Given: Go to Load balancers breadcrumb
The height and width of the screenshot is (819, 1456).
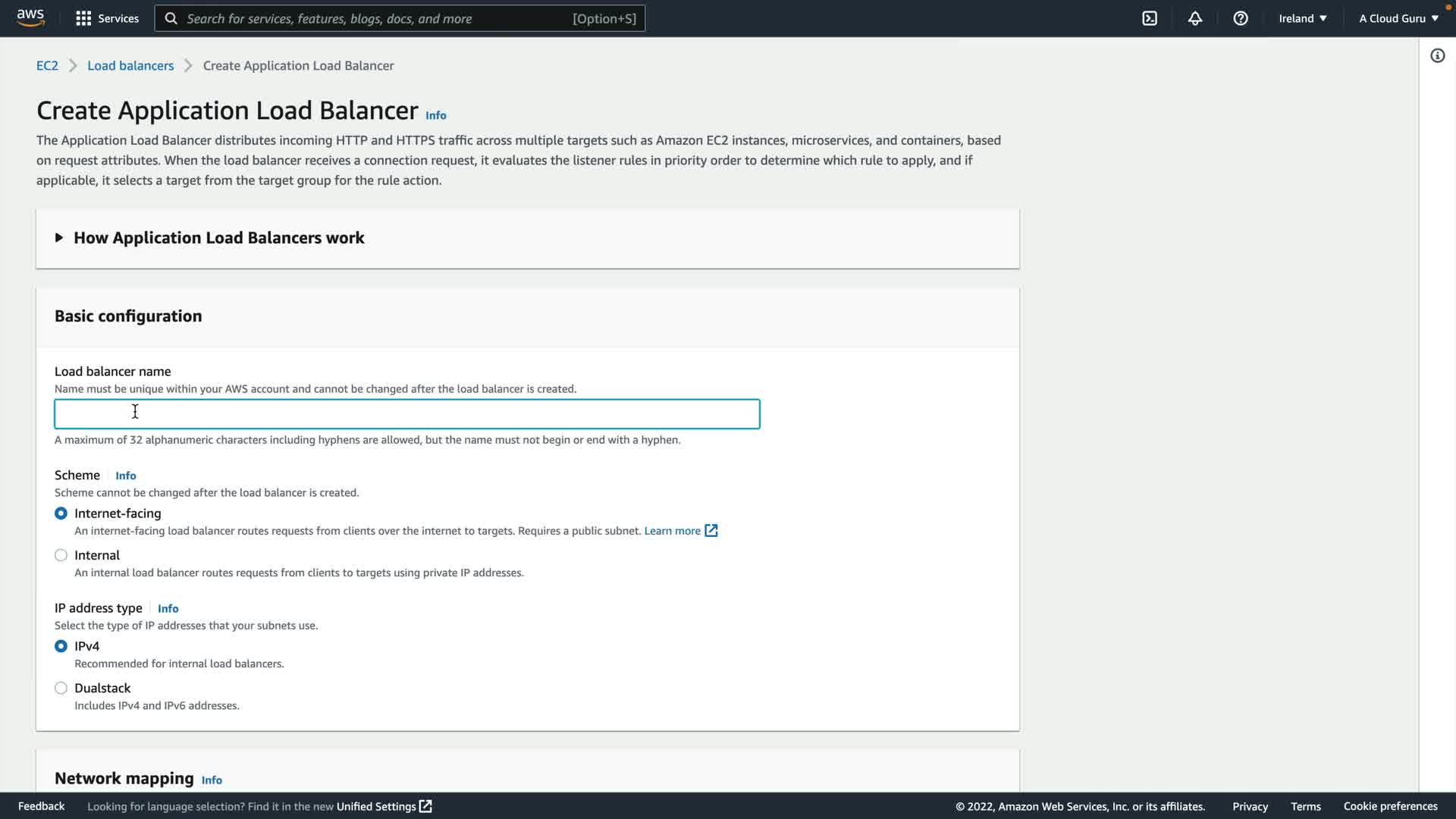Looking at the screenshot, I should (x=130, y=65).
